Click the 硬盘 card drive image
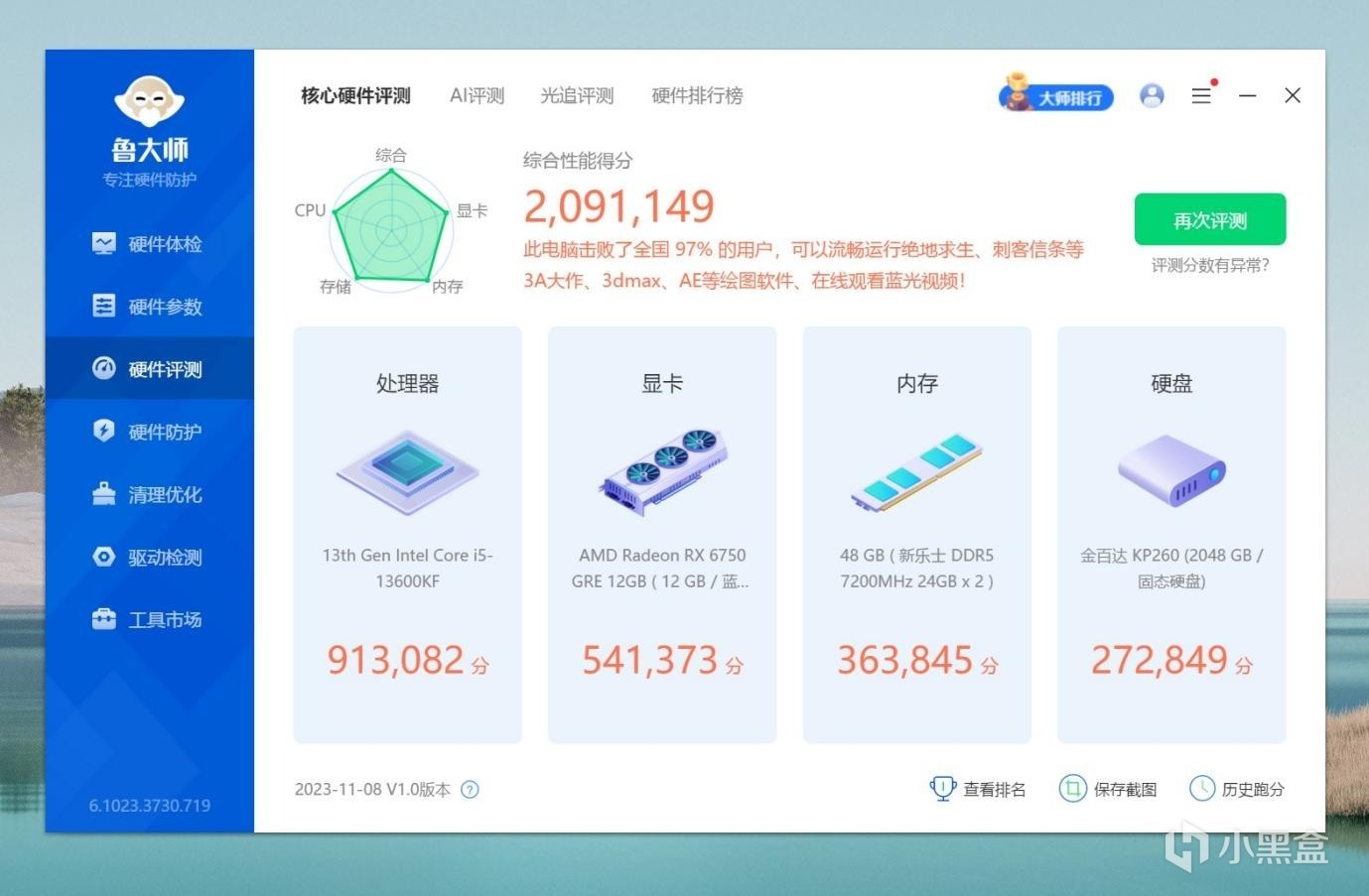 pos(1171,470)
